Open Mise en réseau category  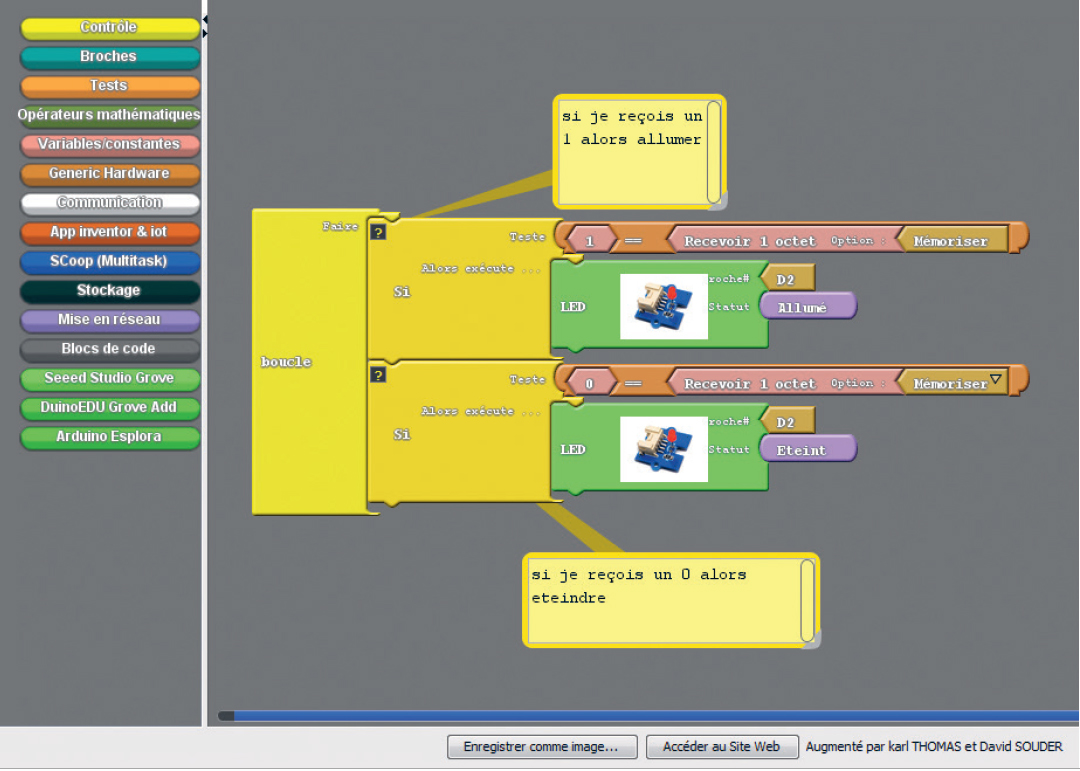110,320
